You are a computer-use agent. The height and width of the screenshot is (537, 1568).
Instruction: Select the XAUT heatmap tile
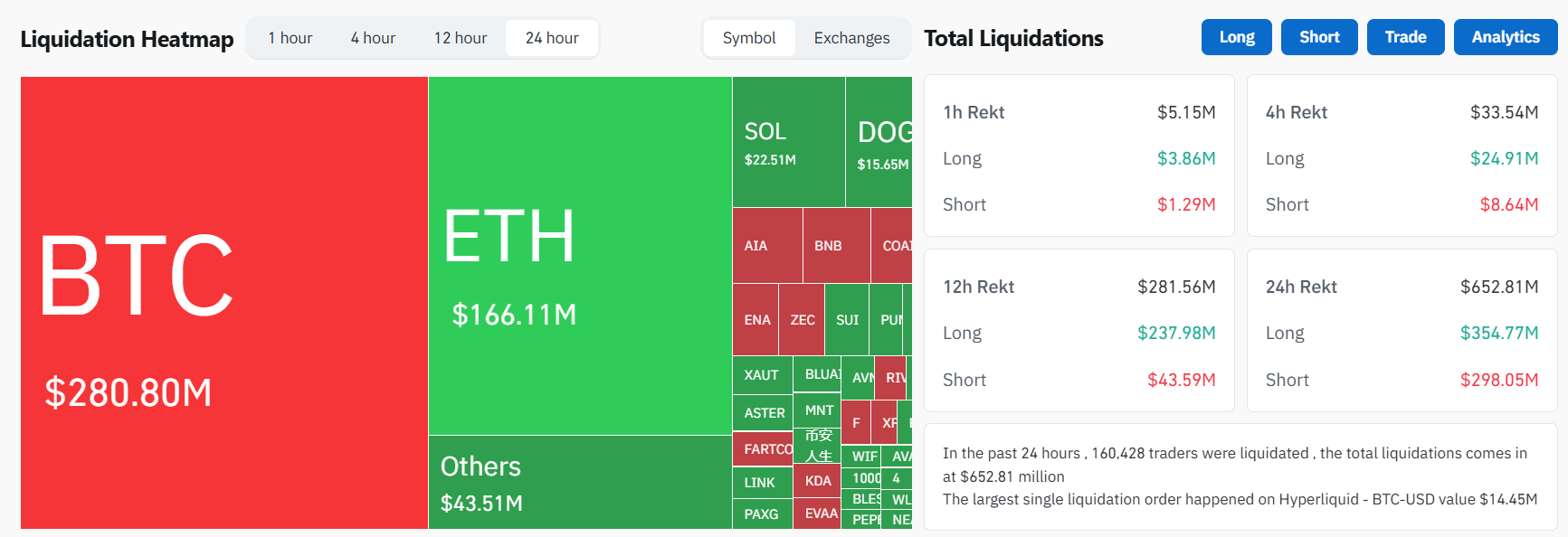pos(762,375)
